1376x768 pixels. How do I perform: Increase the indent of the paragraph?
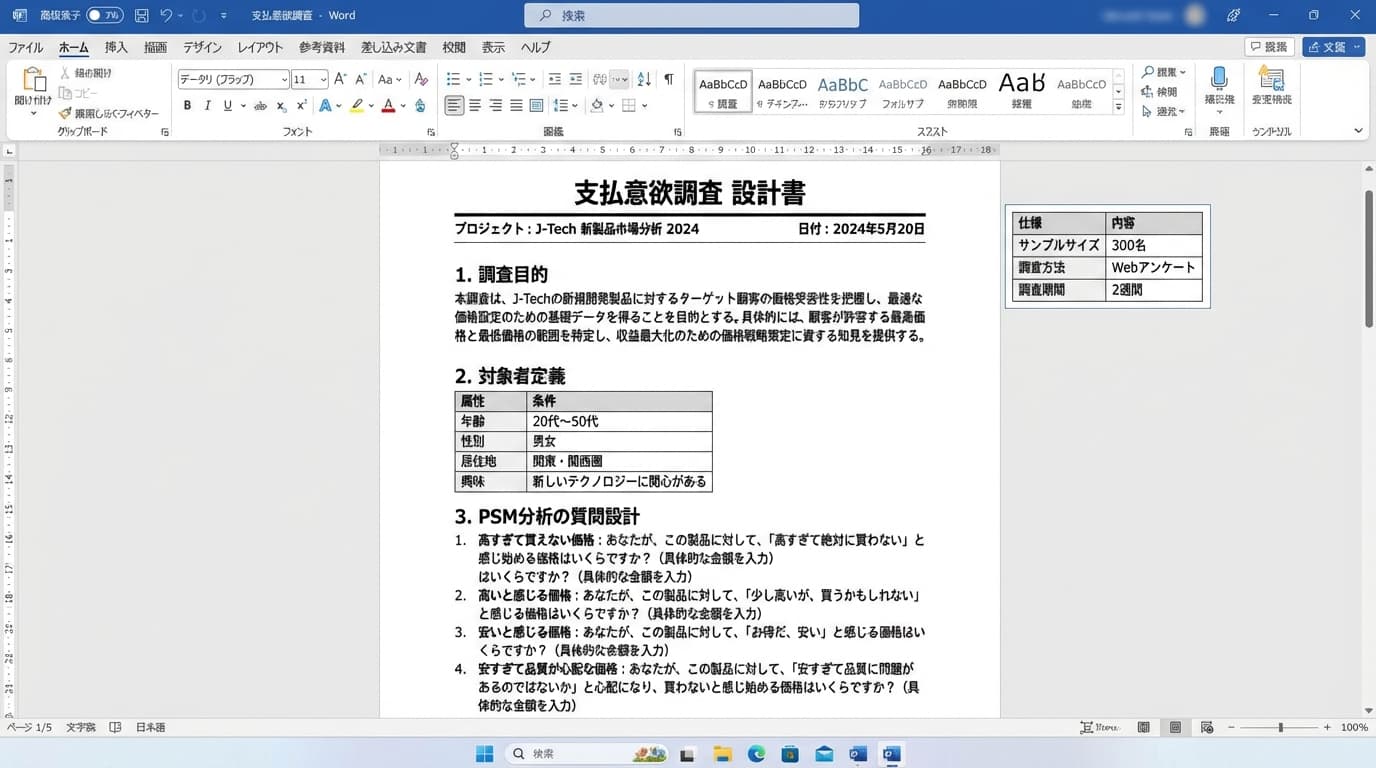574,78
